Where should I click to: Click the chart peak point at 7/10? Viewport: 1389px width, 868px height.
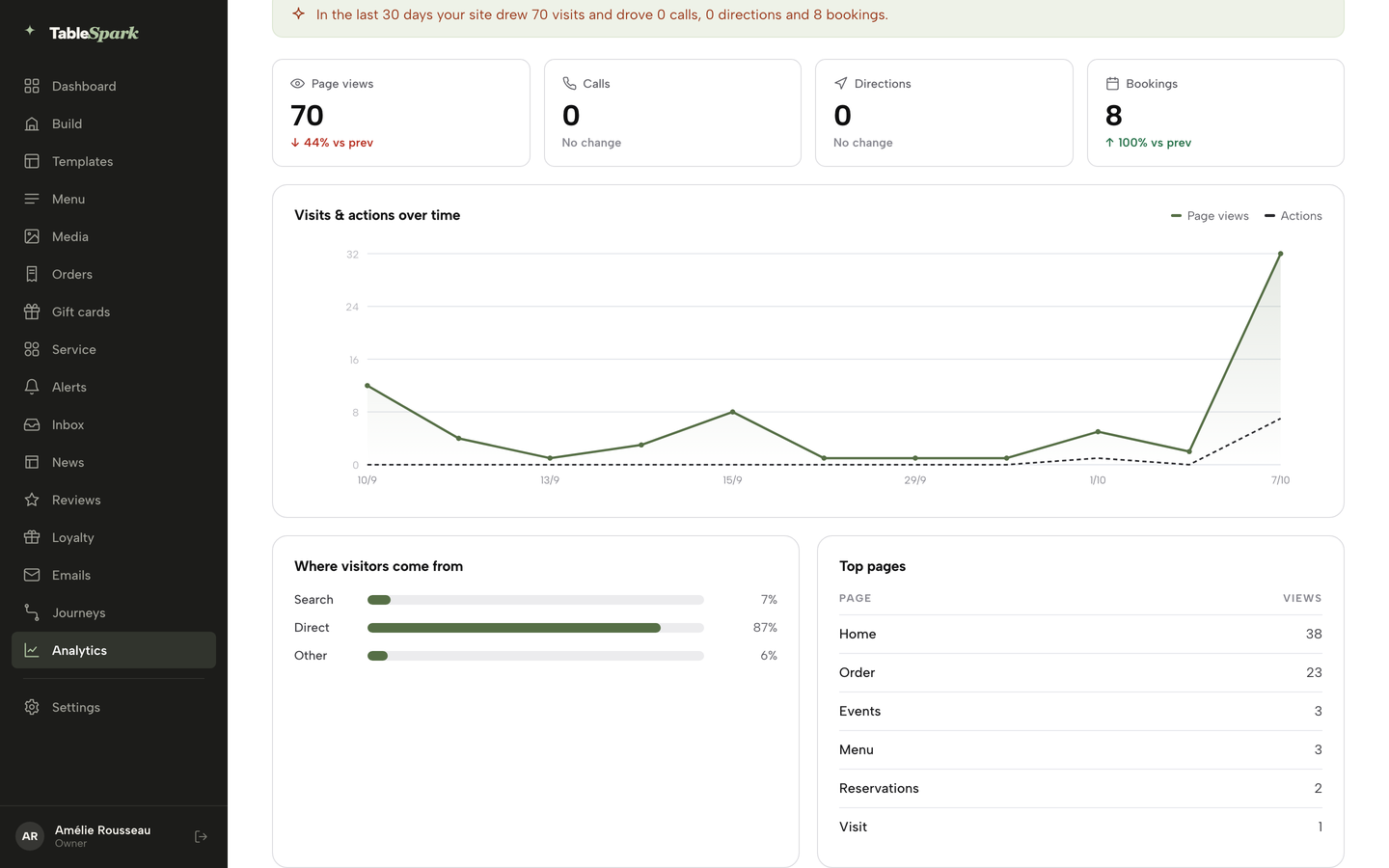coord(1280,254)
